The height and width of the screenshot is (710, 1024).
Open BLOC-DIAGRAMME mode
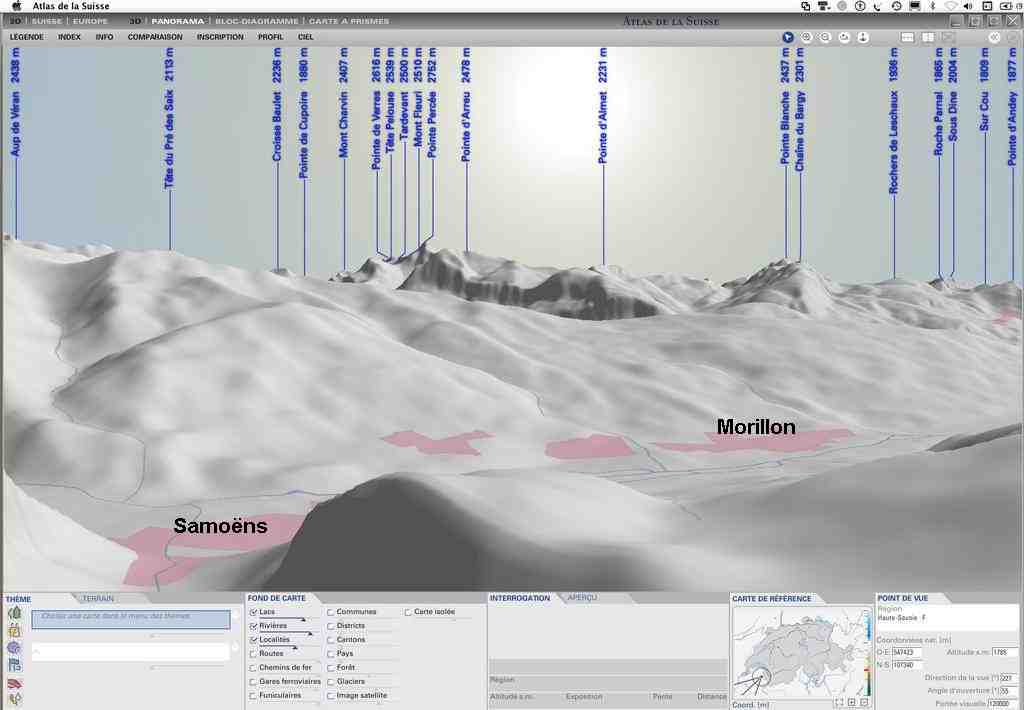(257, 20)
